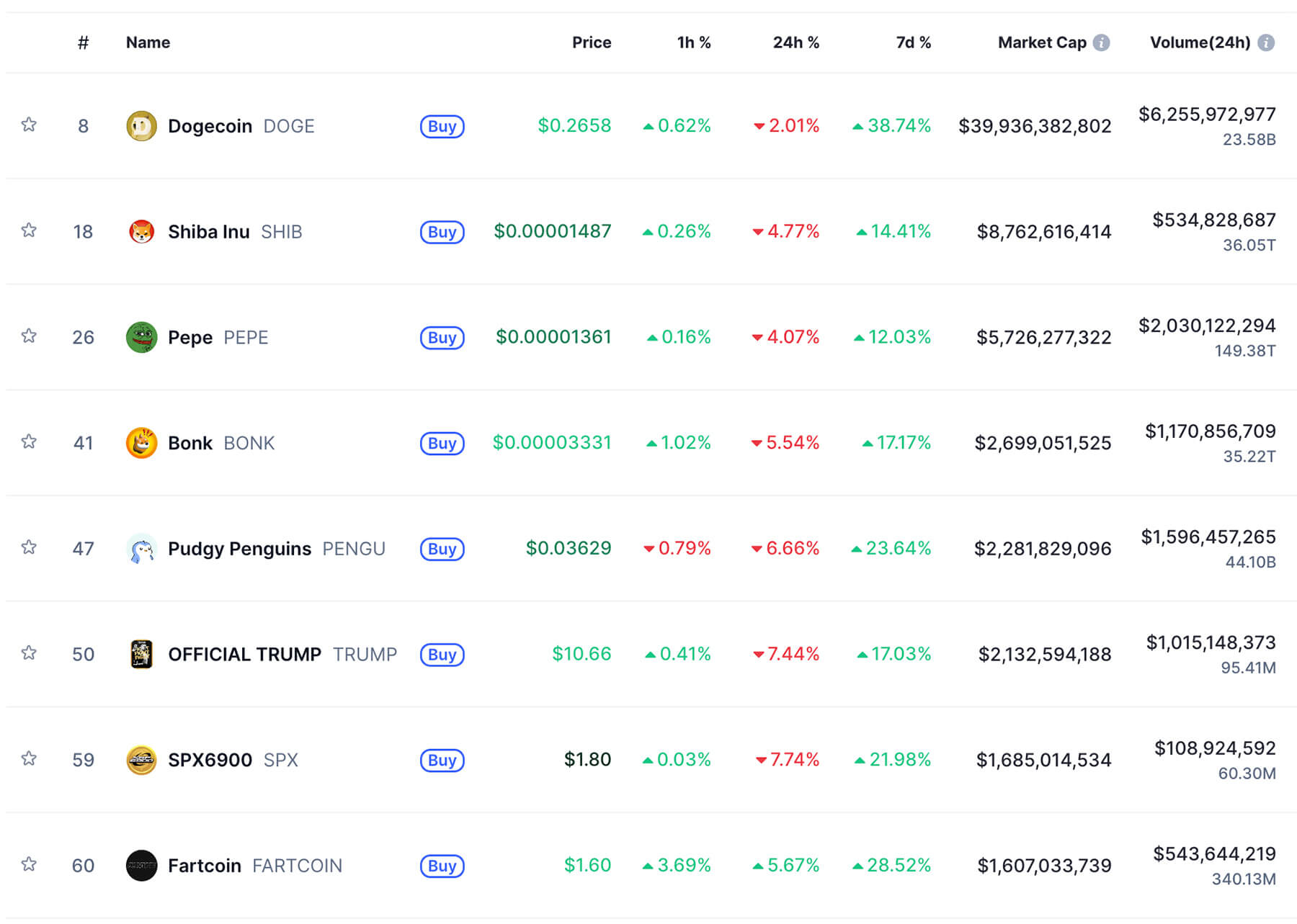1297x924 pixels.
Task: Click the Pudgy Penguins logo
Action: pos(142,548)
